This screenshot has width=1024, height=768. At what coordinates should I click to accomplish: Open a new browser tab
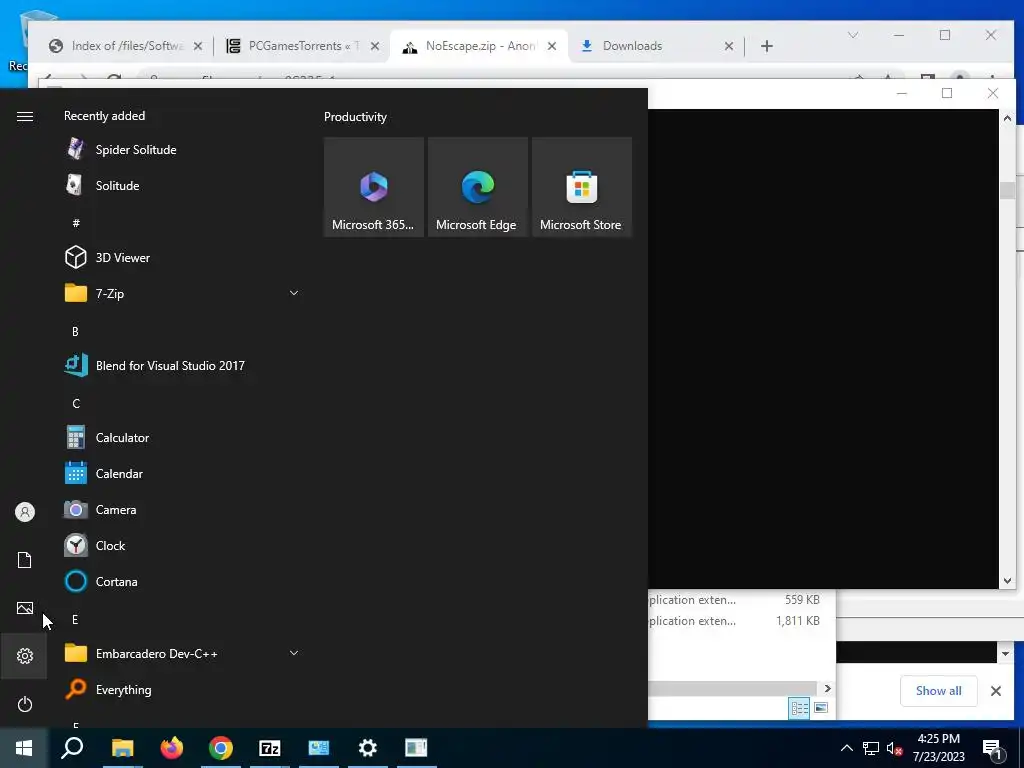[x=767, y=46]
